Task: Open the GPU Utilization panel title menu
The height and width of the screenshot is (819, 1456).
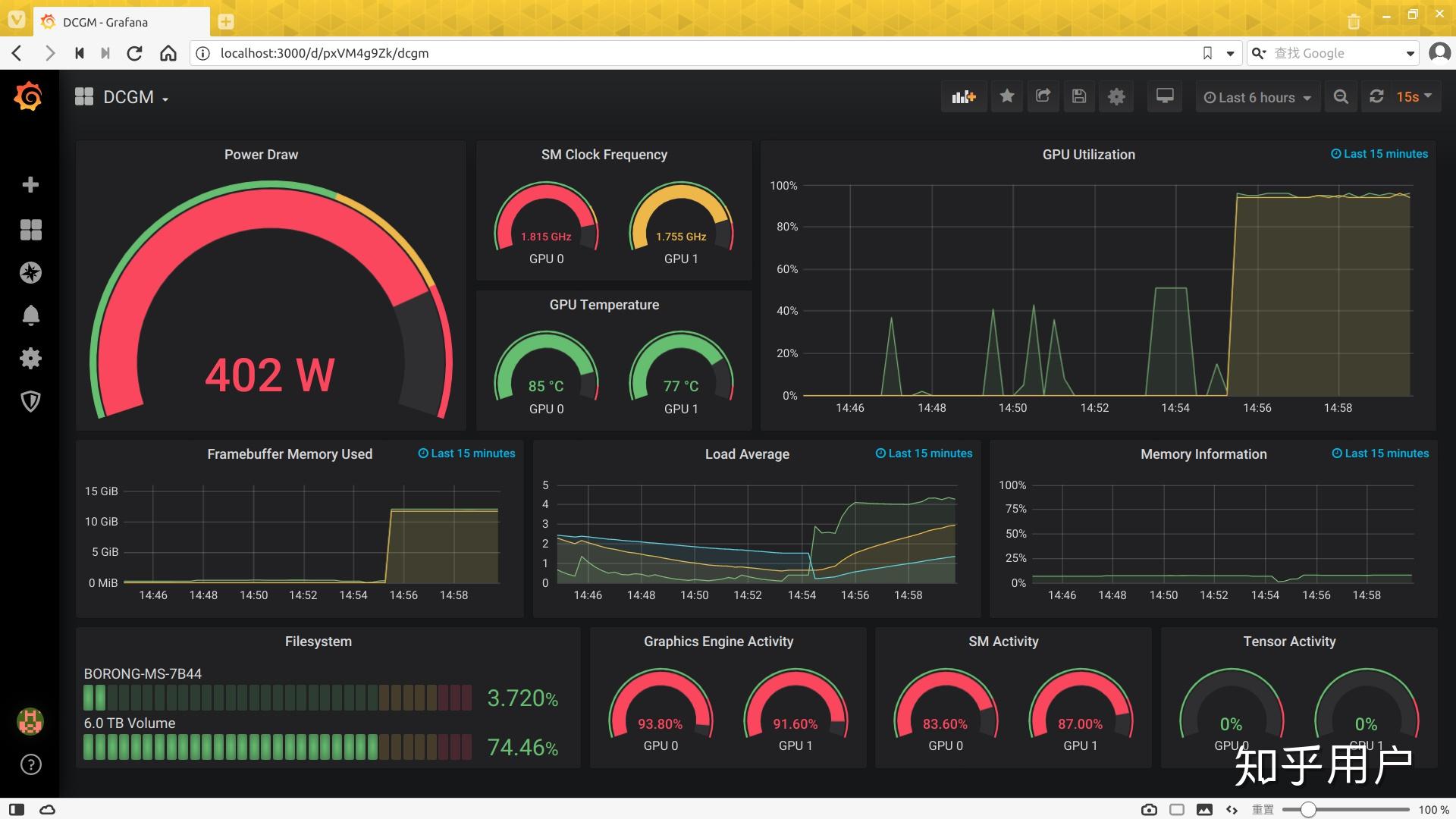Action: [1088, 155]
